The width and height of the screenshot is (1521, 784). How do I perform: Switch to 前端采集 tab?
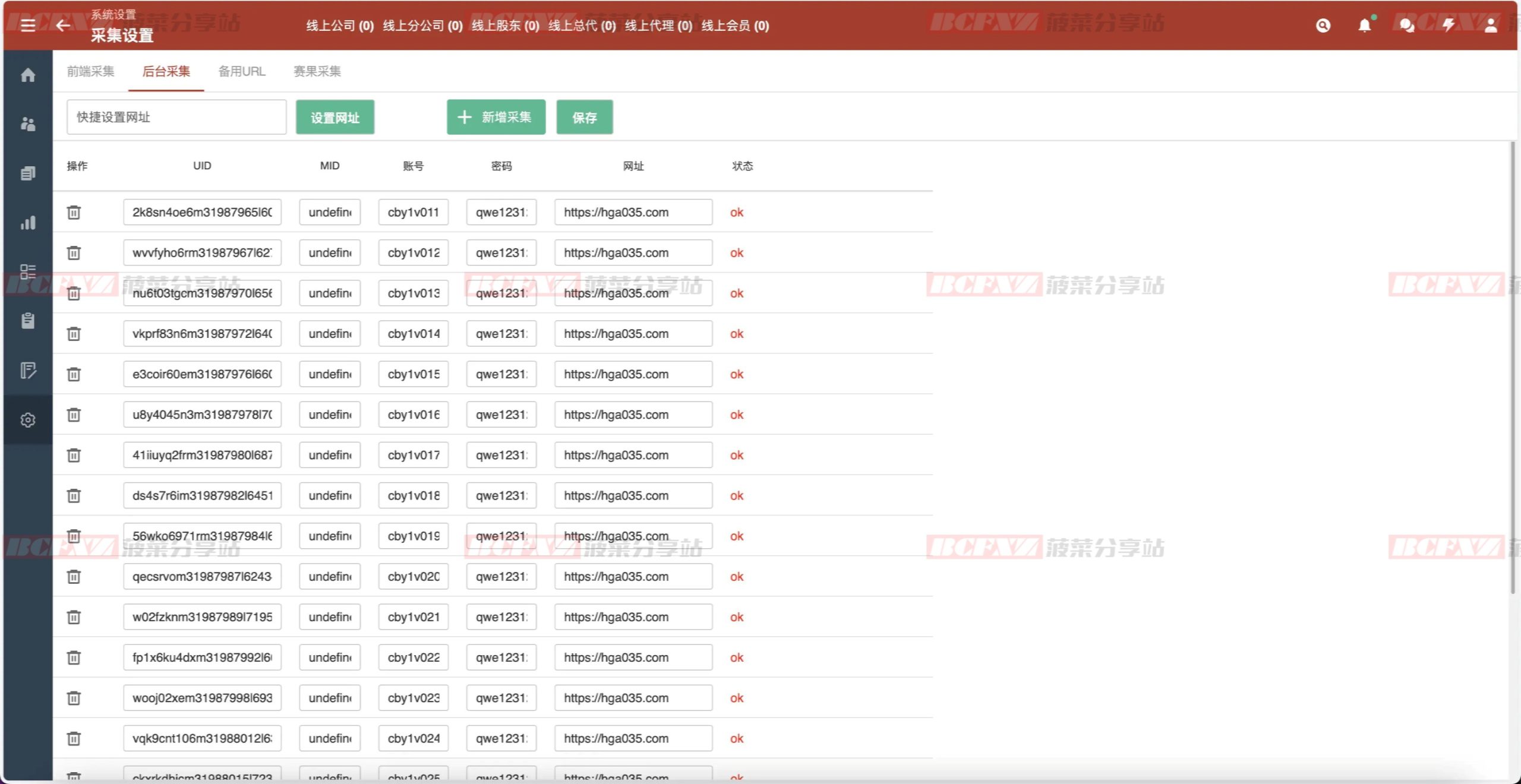90,71
